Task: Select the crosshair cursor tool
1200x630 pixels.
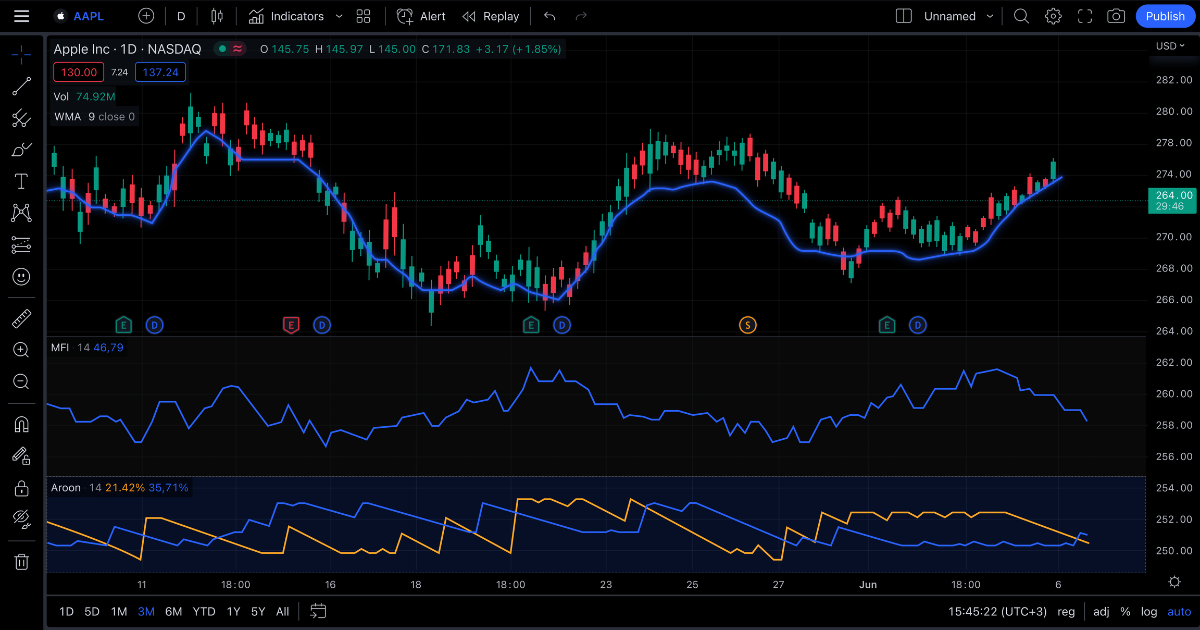Action: point(21,54)
